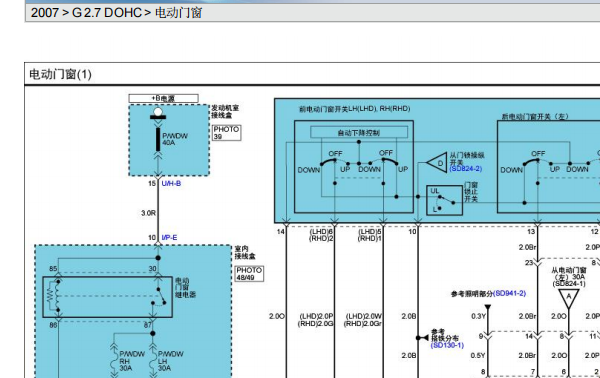Select the P/WDW 40A fuse label
600x378 pixels.
click(175, 139)
